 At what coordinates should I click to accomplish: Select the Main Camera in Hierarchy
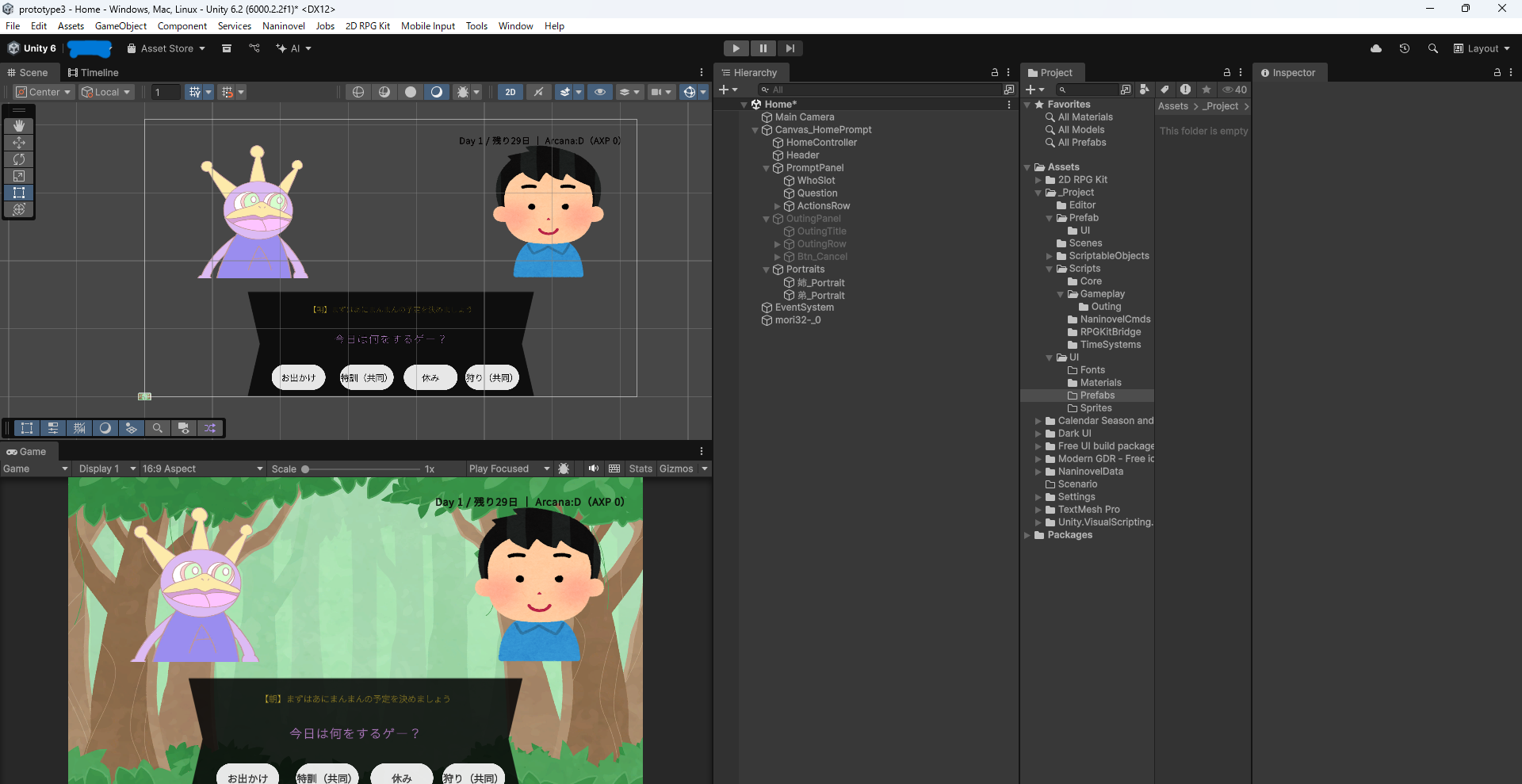[x=804, y=117]
